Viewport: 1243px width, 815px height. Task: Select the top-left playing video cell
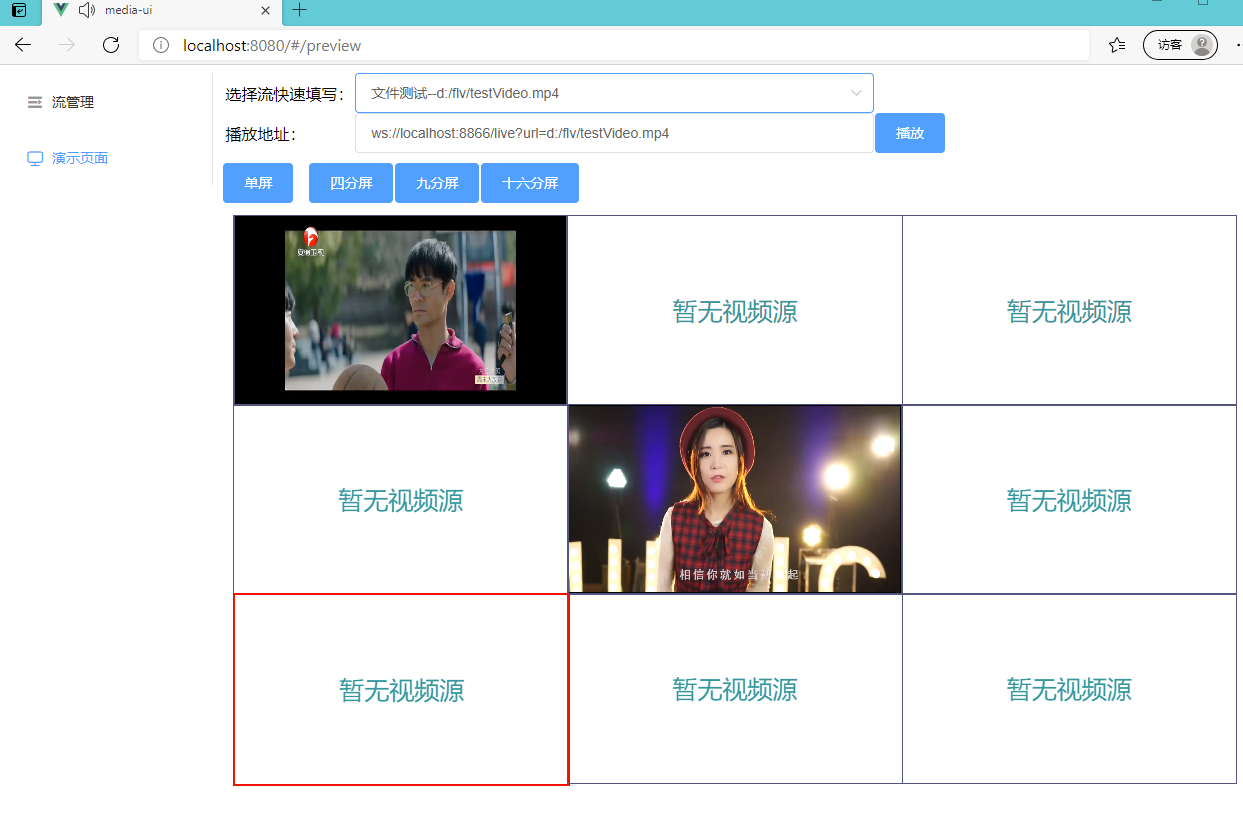click(400, 310)
